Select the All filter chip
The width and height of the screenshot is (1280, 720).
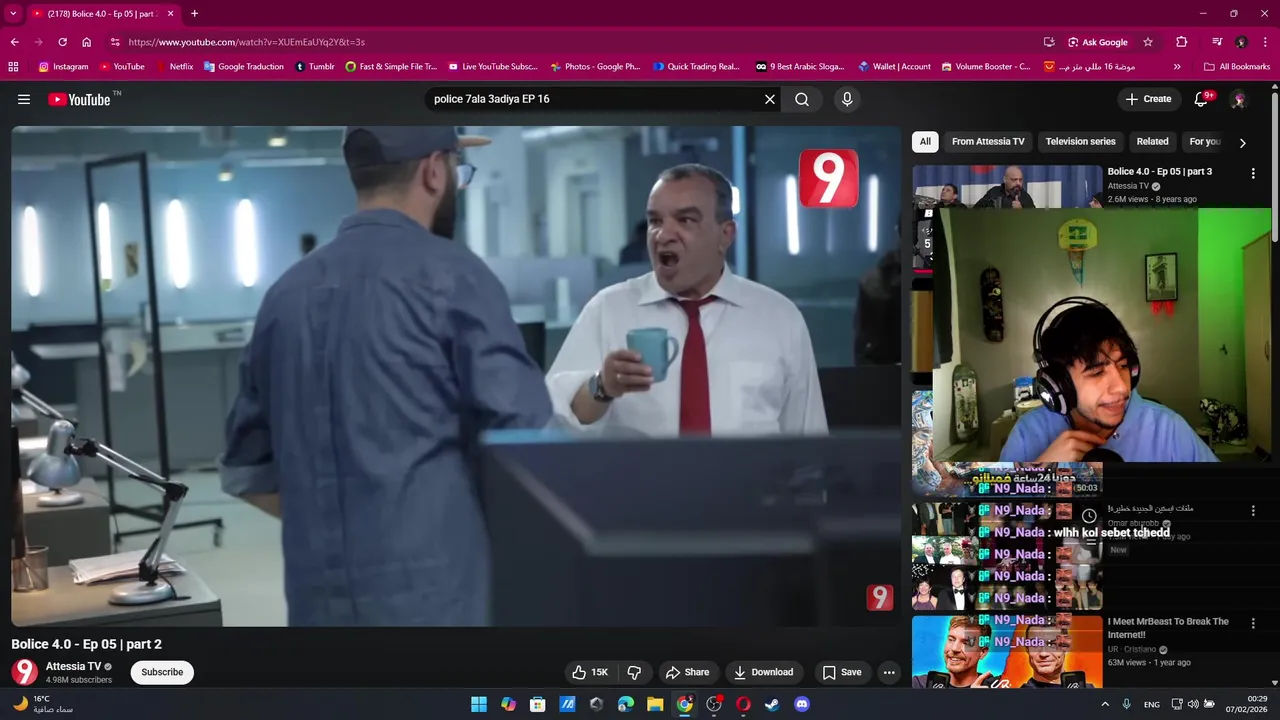click(925, 142)
